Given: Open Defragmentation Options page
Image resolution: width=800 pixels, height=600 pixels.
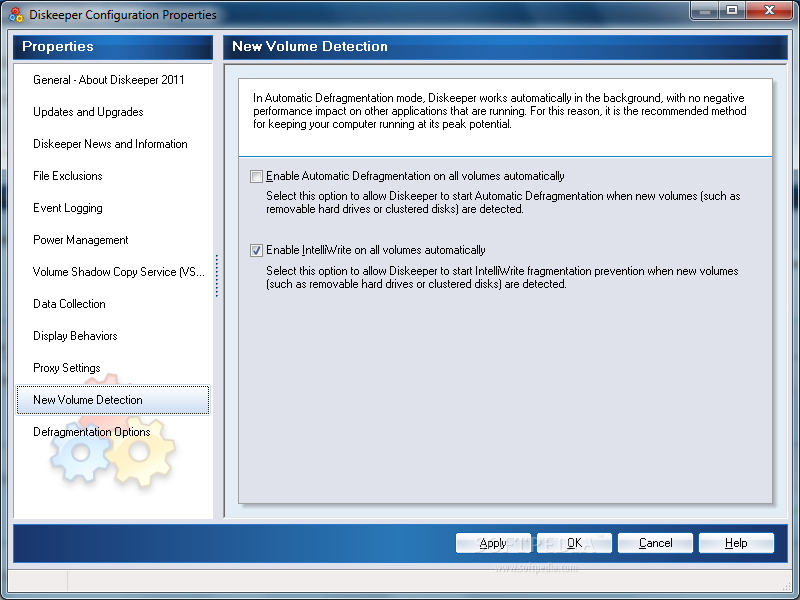Looking at the screenshot, I should click(92, 432).
